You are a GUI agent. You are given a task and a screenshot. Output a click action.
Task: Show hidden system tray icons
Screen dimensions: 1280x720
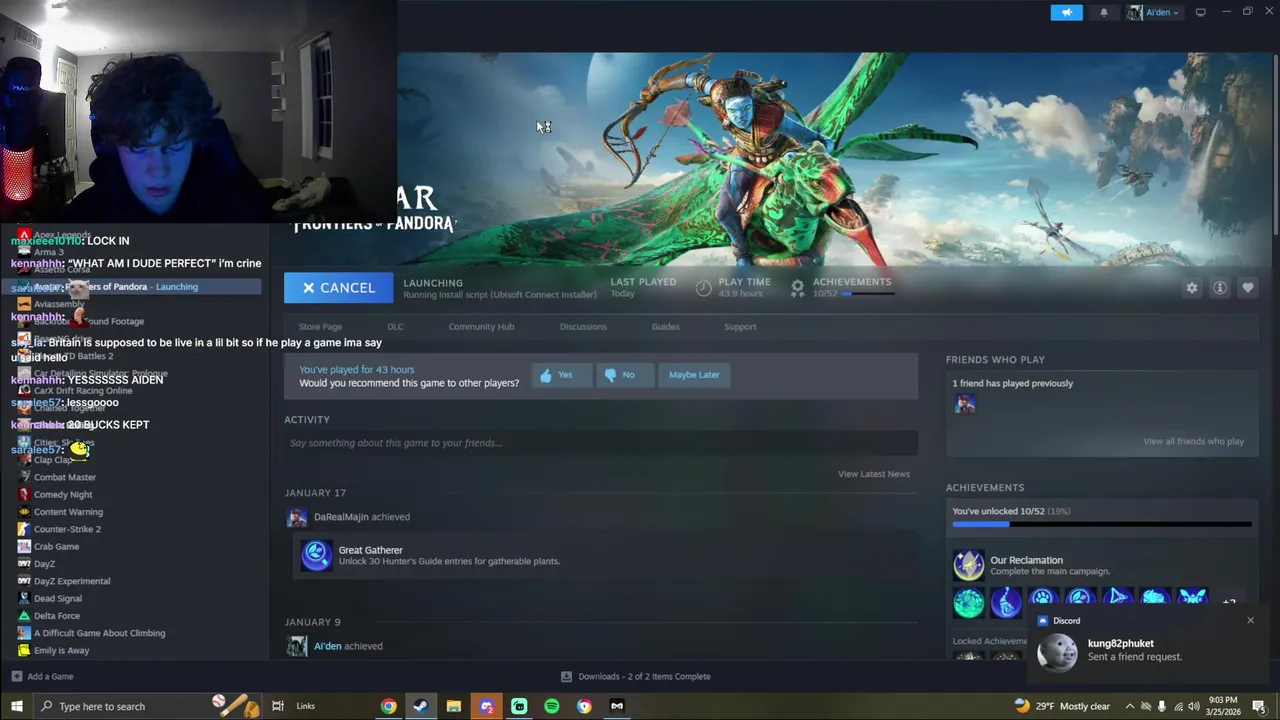point(1130,706)
